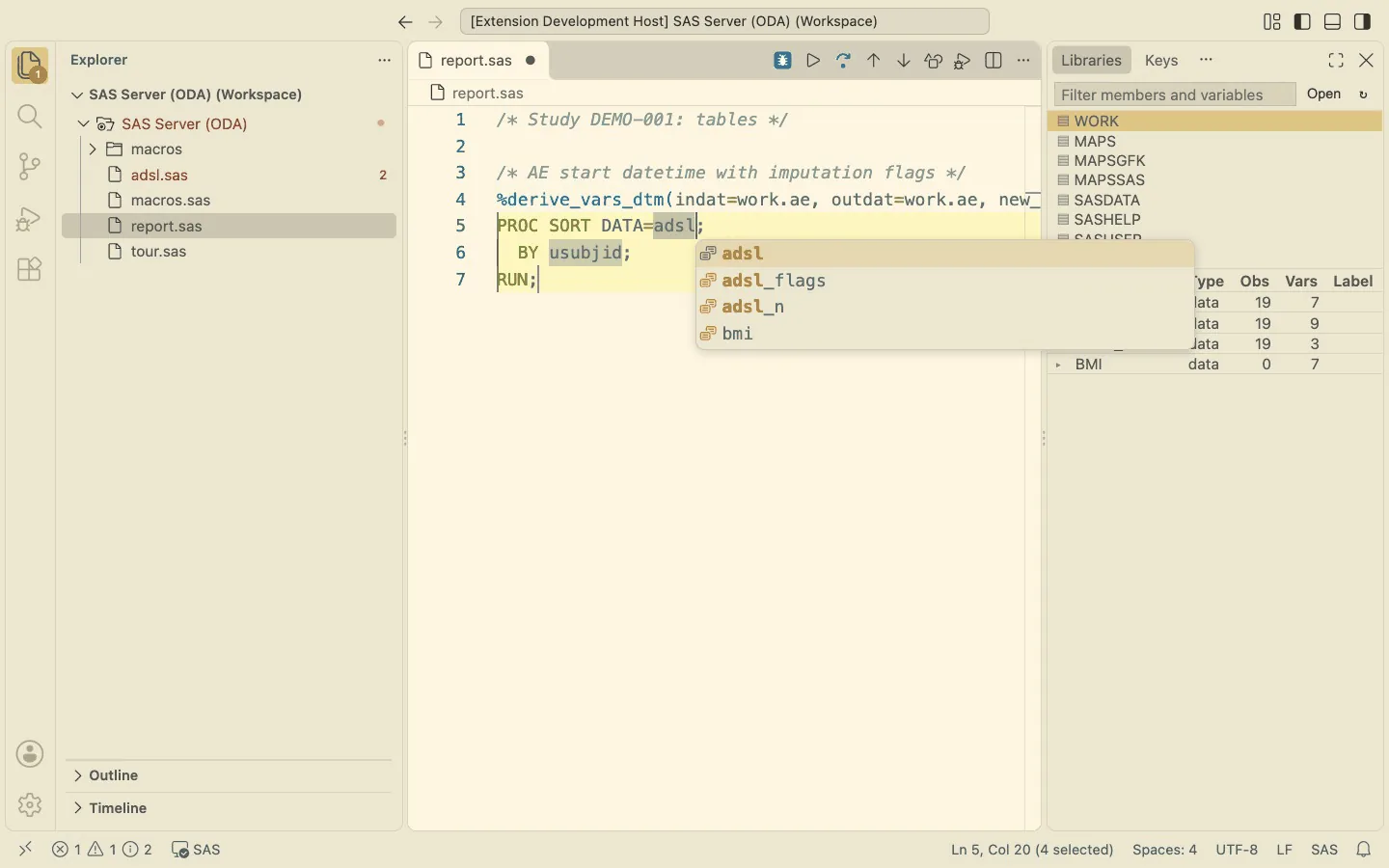Collapse SAS Server (ODA) (Workspace) section
The height and width of the screenshot is (868, 1389).
point(78,95)
